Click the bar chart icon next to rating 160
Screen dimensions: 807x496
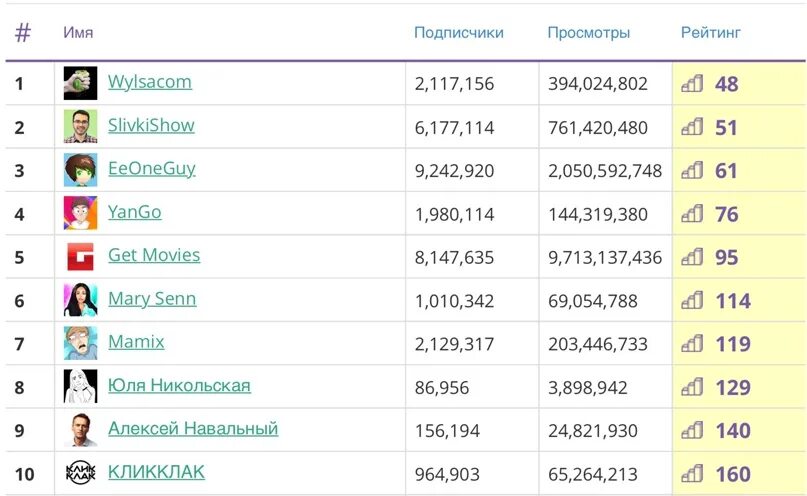692,473
